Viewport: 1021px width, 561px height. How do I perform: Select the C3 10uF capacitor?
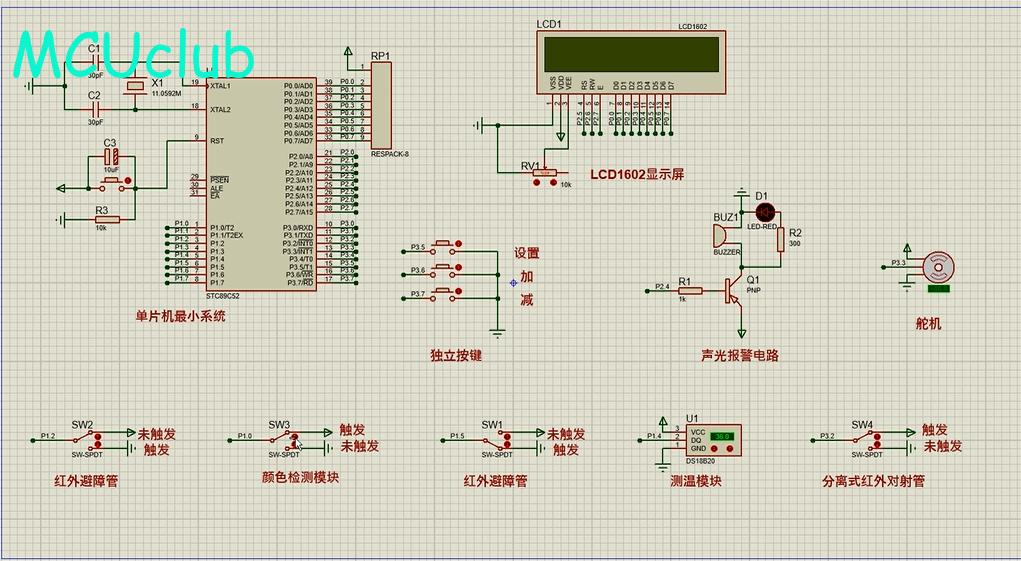[111, 158]
